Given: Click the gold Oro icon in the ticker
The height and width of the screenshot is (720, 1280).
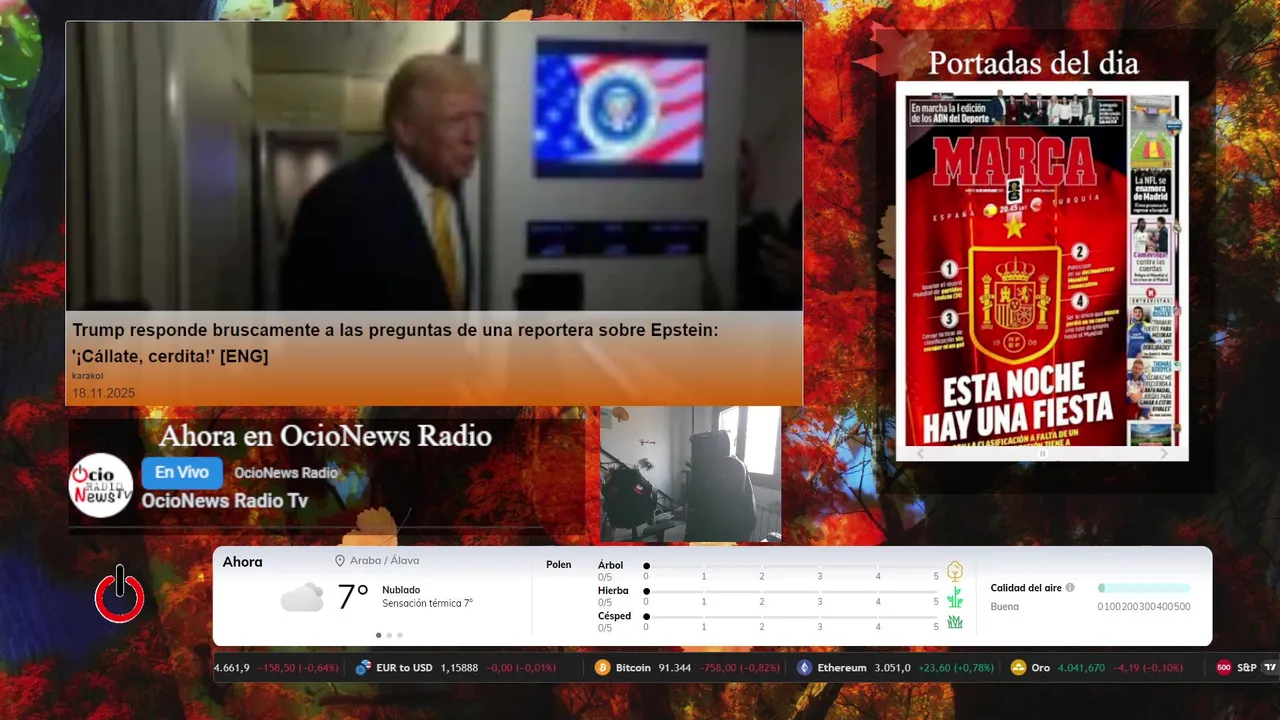Looking at the screenshot, I should pos(1018,668).
